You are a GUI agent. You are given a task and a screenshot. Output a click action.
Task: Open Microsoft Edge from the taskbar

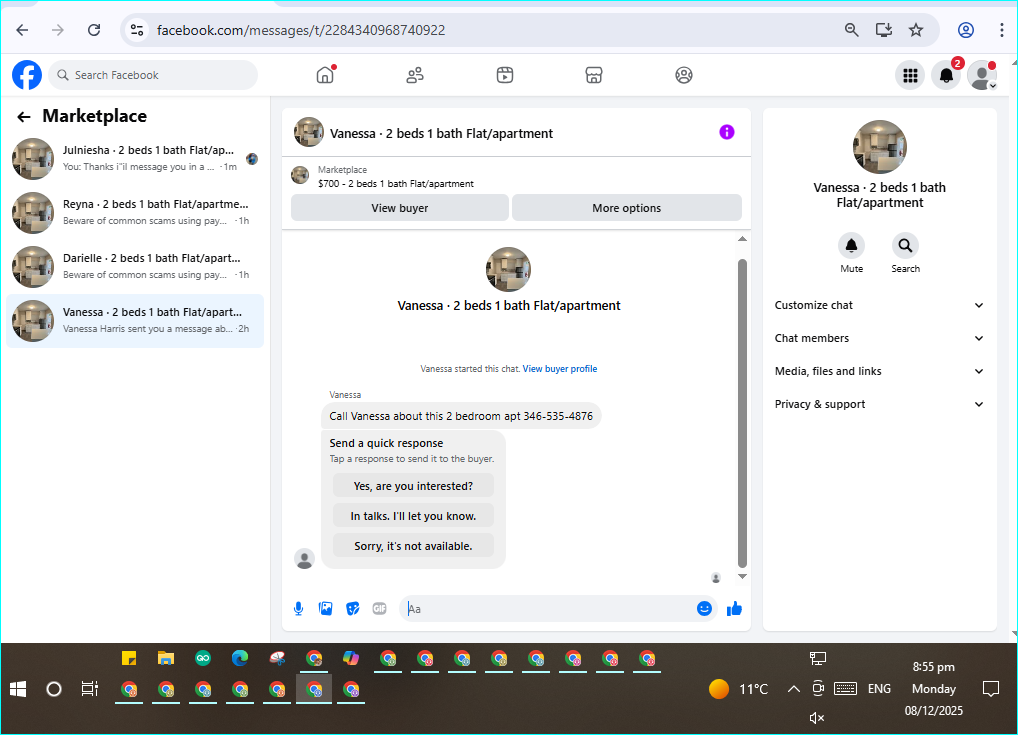point(240,658)
